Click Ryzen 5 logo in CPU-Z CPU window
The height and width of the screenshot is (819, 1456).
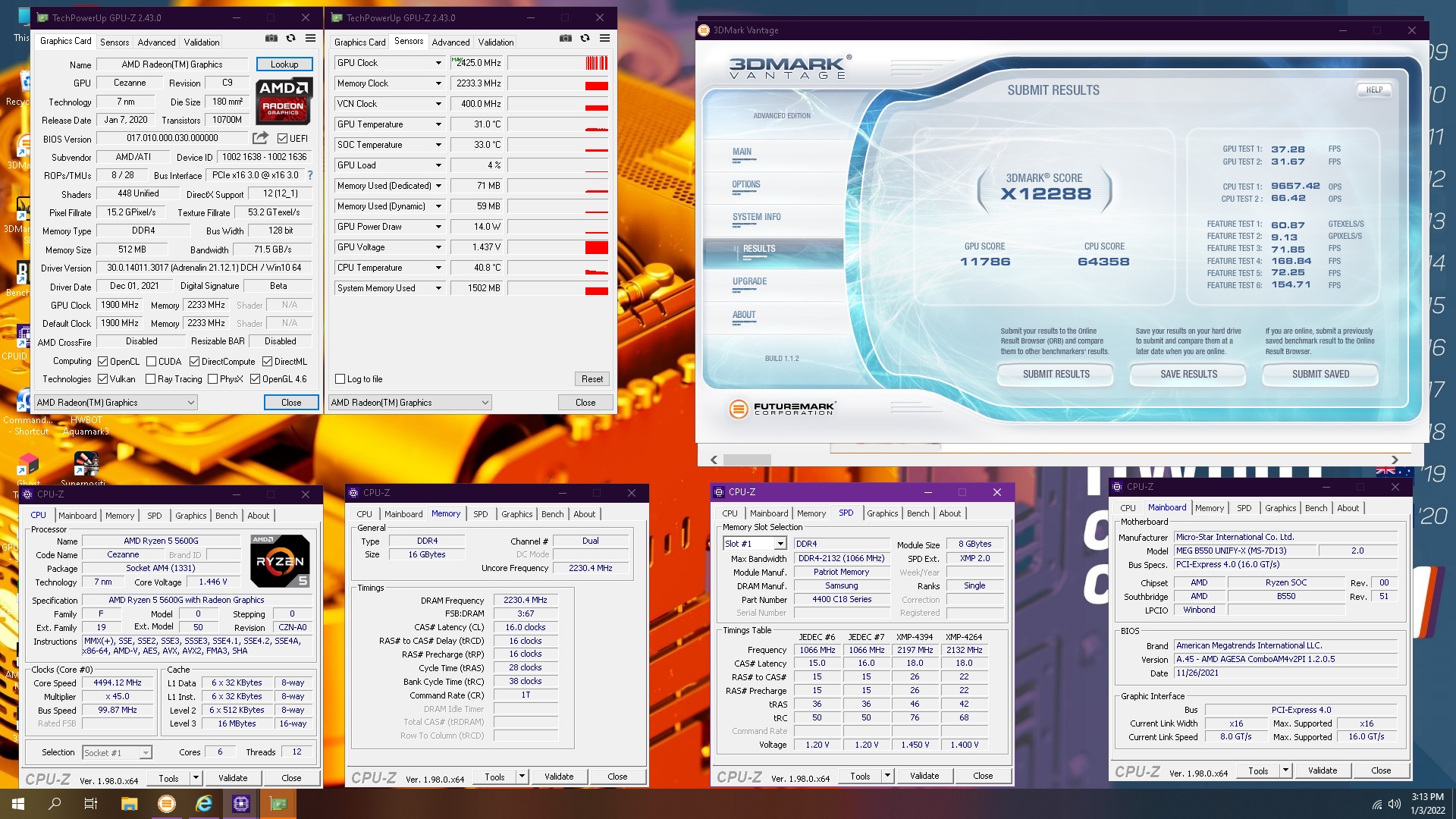click(x=280, y=561)
